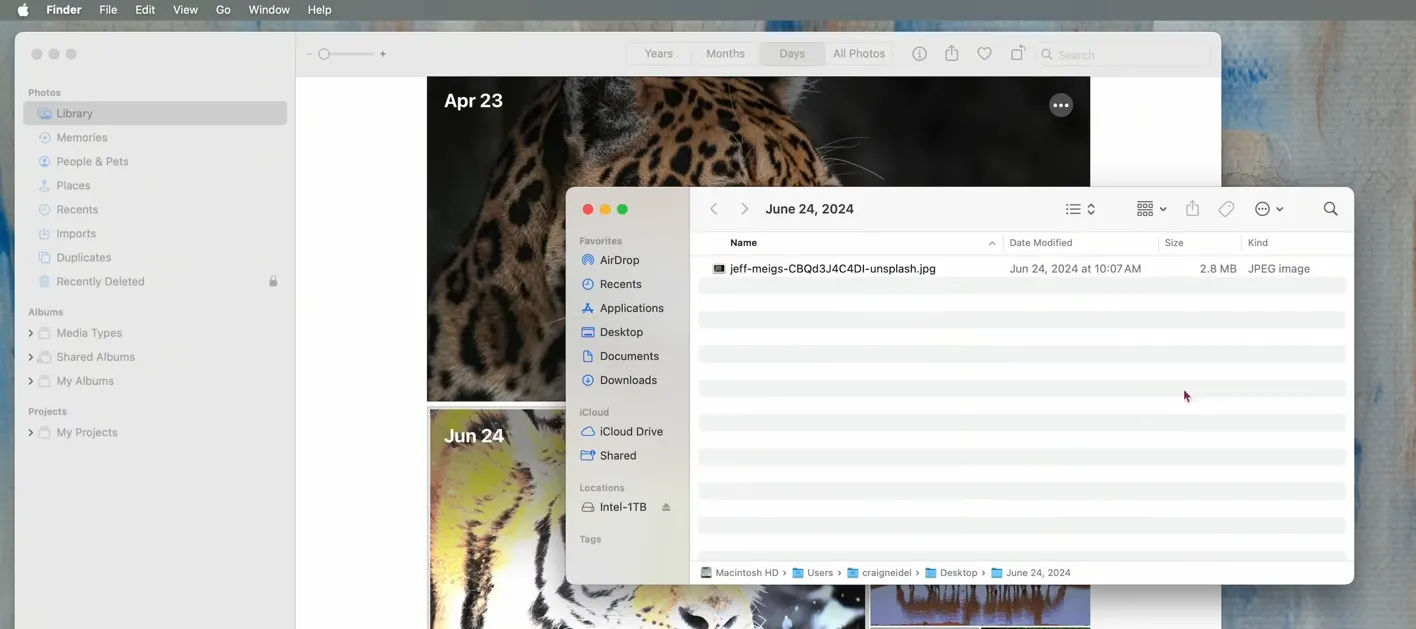The width and height of the screenshot is (1416, 629).
Task: Select People & Pets in Photos sidebar
Action: pos(155,162)
